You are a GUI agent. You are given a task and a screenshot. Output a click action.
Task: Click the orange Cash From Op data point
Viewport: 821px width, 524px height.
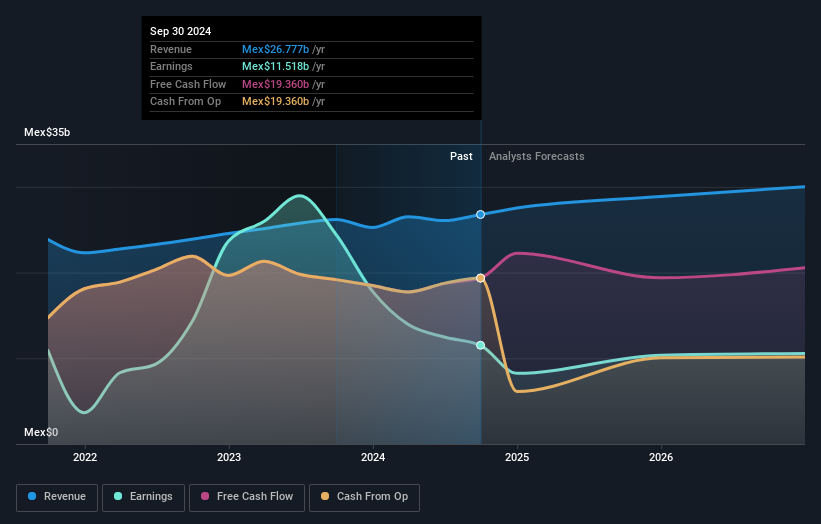click(480, 278)
